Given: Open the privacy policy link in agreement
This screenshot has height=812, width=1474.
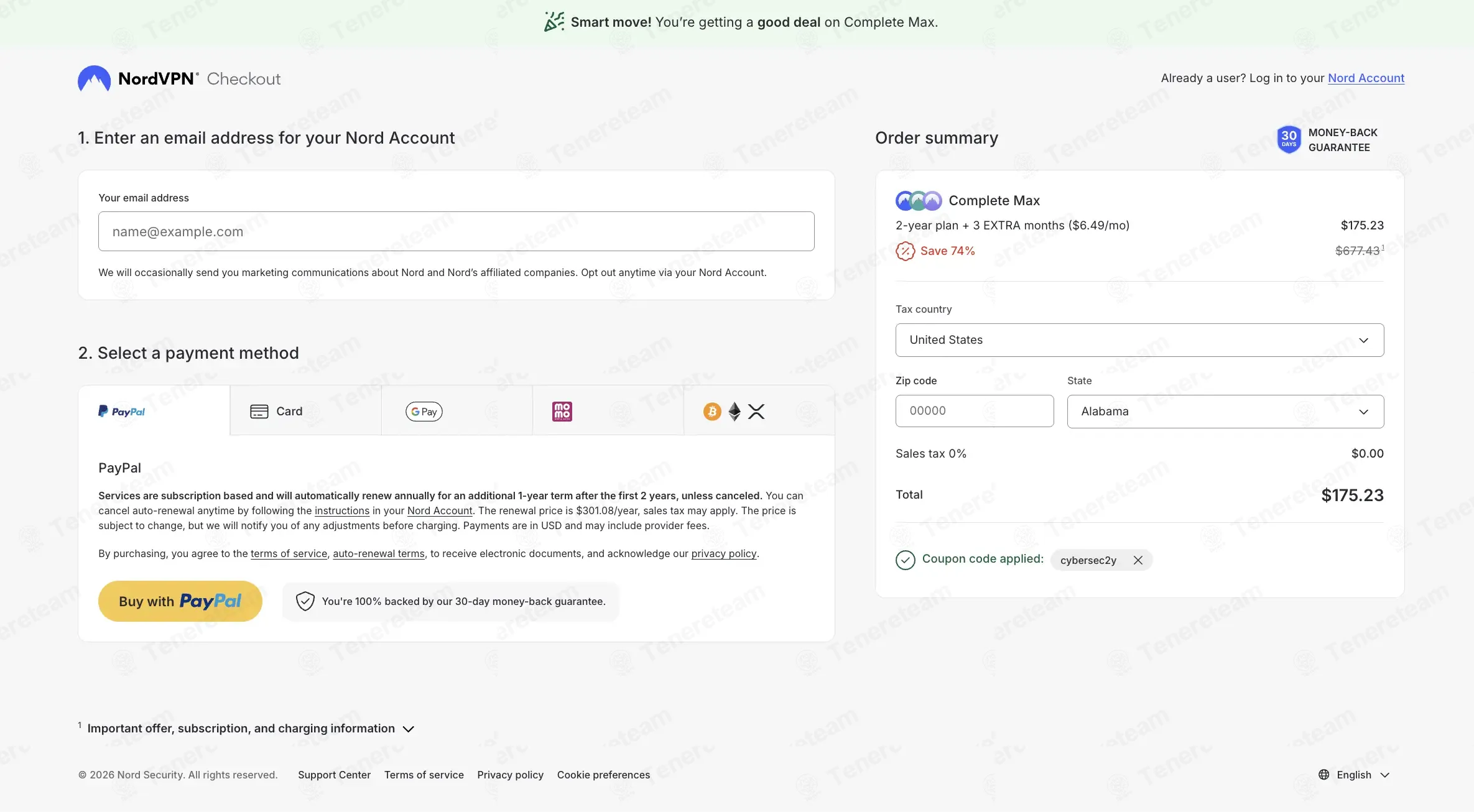Looking at the screenshot, I should click(724, 554).
